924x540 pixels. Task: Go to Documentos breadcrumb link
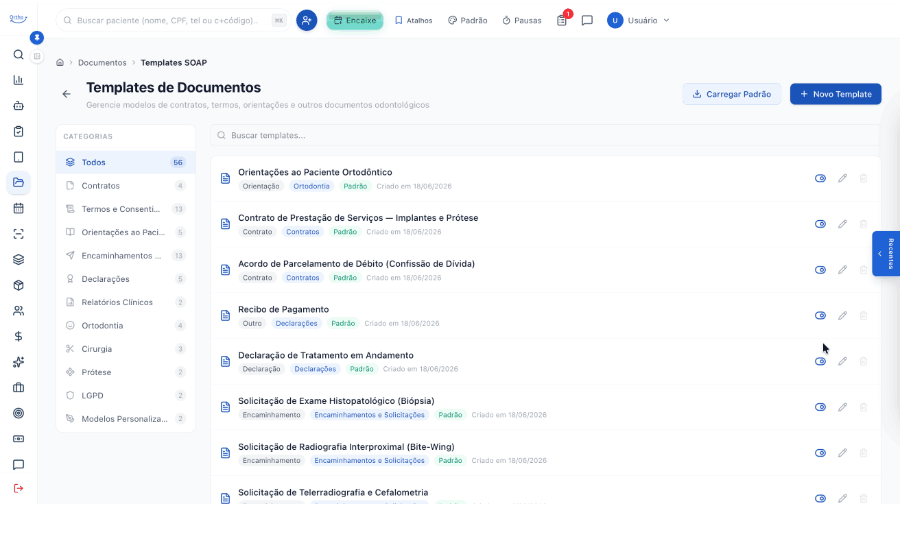tap(102, 62)
